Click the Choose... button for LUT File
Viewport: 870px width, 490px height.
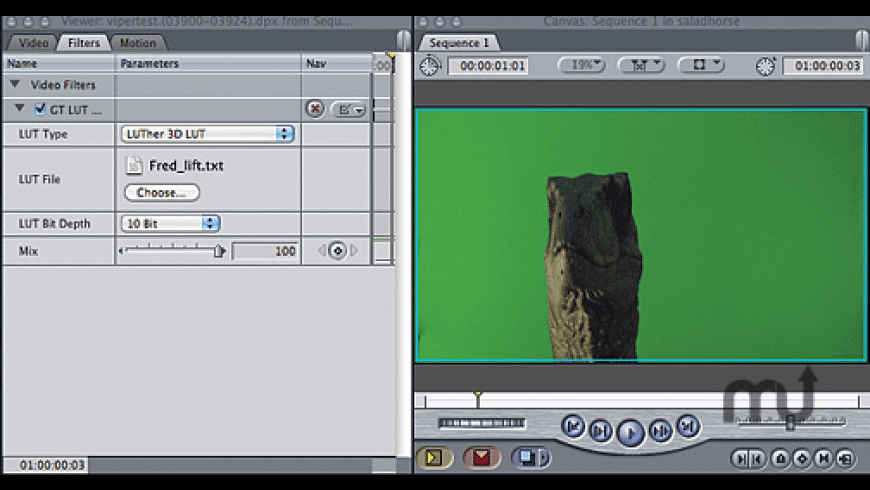pos(161,193)
